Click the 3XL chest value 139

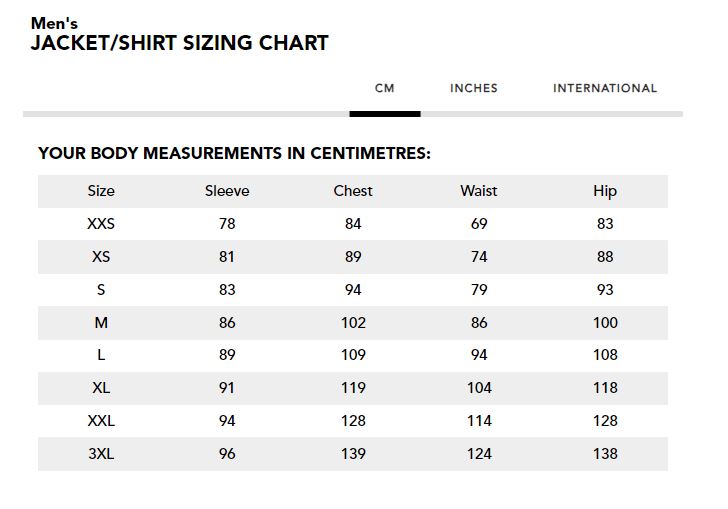353,454
